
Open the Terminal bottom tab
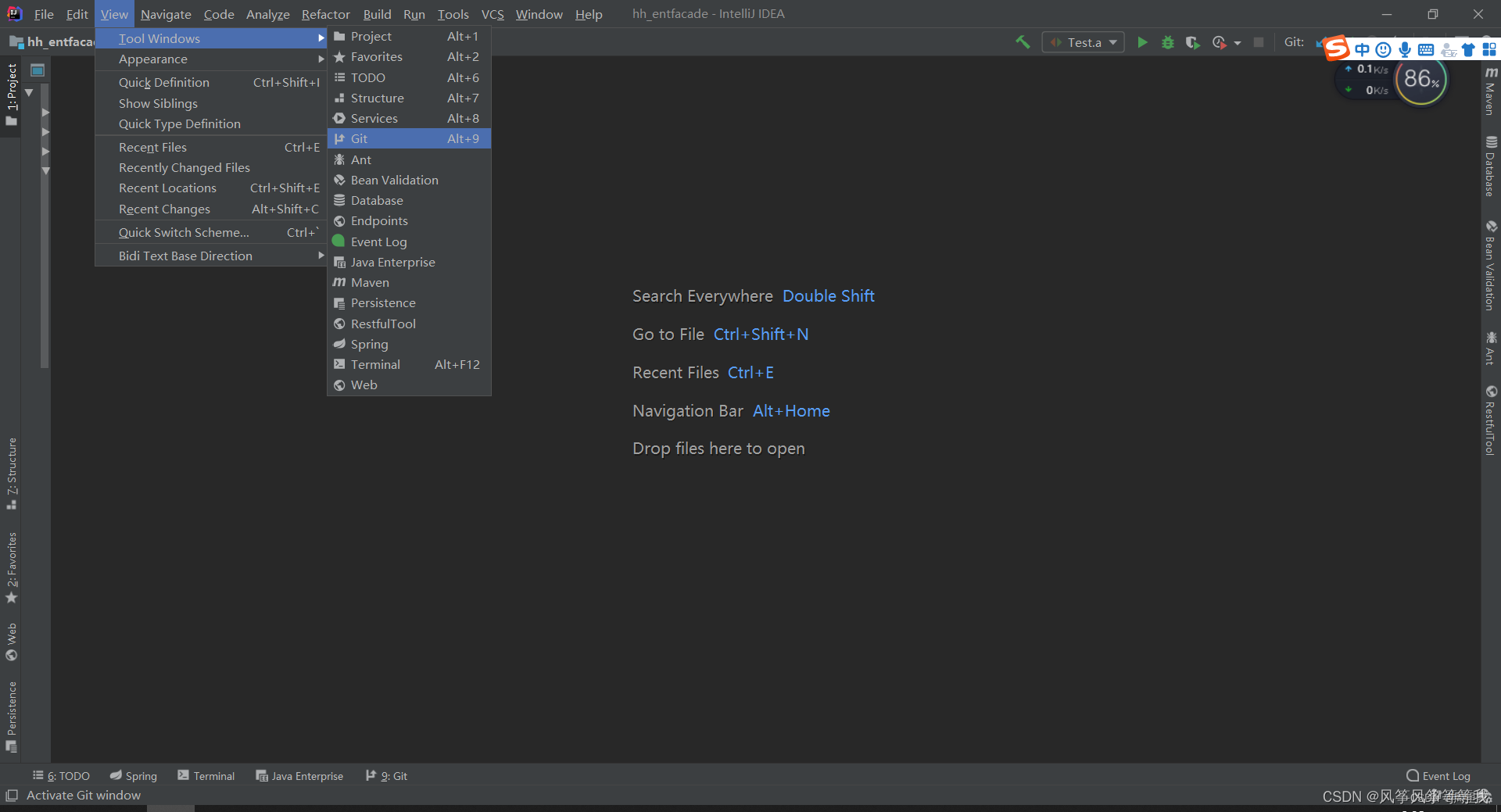point(206,775)
